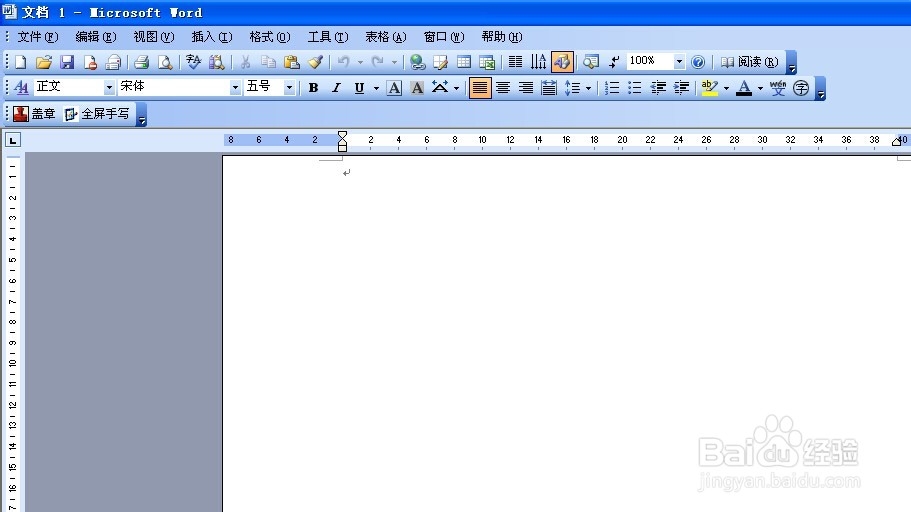Screen dimensions: 911x512
Task: Redo the last undone action
Action: click(378, 62)
